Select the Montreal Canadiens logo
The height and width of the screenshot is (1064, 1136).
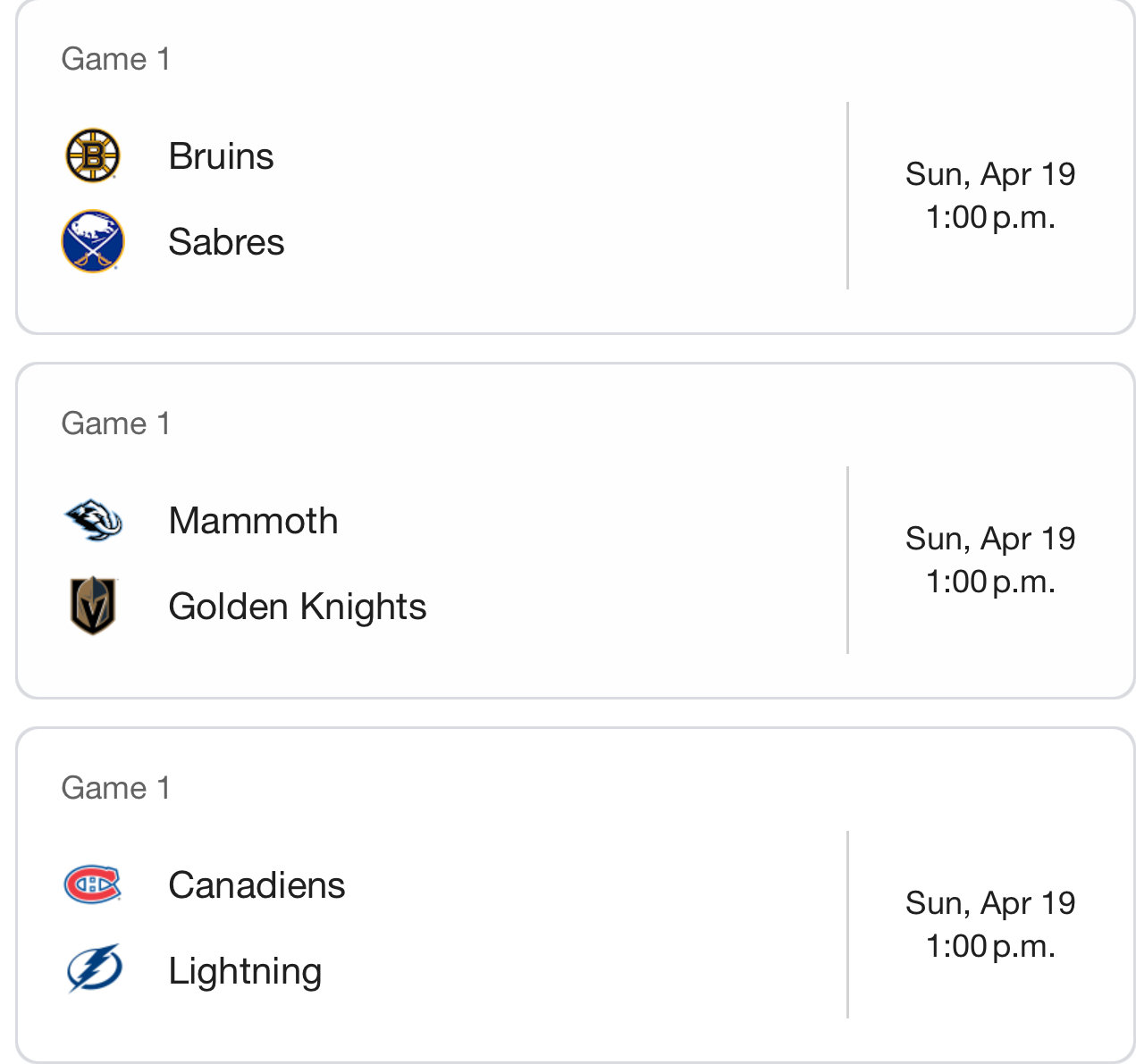pos(93,884)
